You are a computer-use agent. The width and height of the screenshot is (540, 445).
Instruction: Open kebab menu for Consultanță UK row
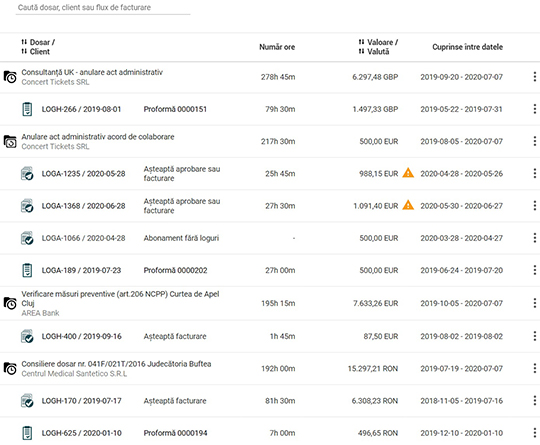[x=534, y=77]
